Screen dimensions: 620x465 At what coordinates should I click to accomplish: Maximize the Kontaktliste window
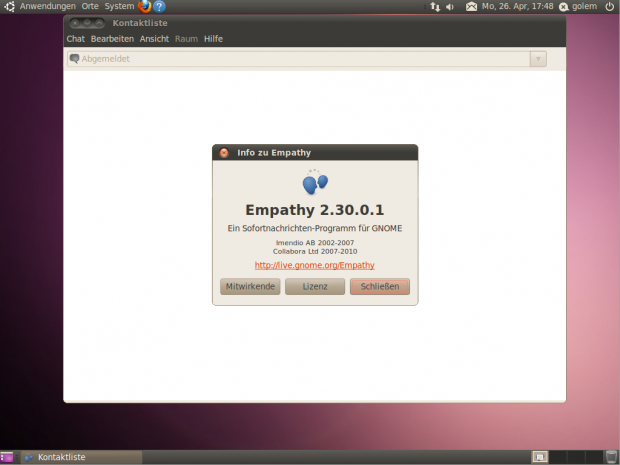(99, 23)
